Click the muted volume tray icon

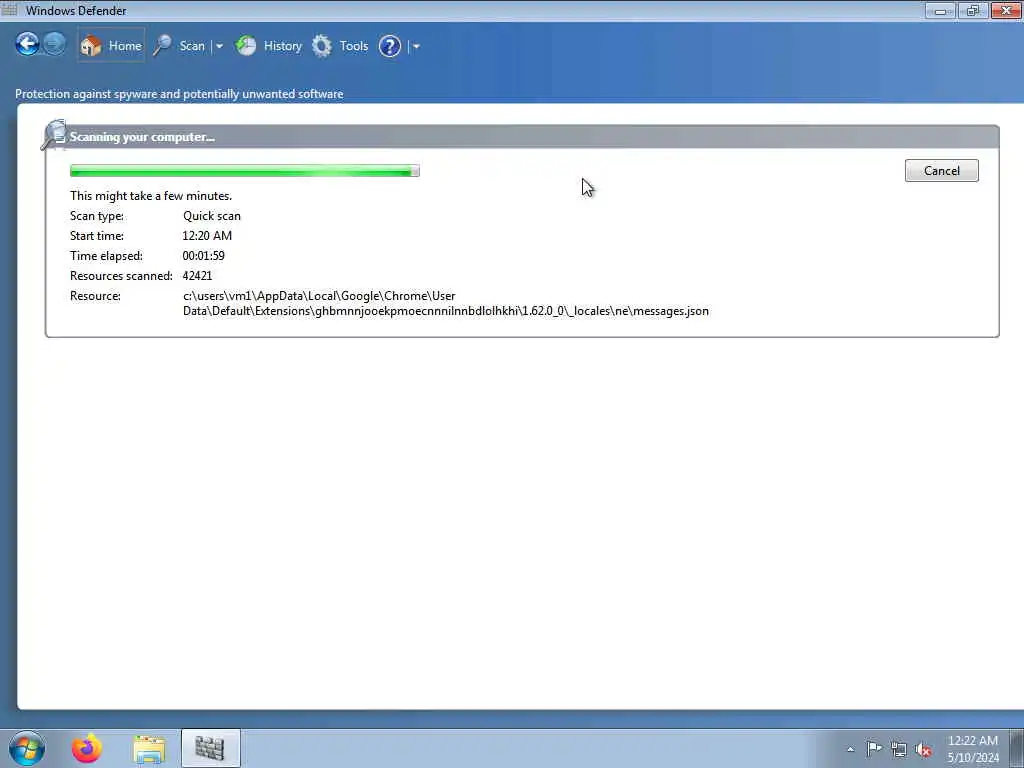pyautogui.click(x=923, y=750)
